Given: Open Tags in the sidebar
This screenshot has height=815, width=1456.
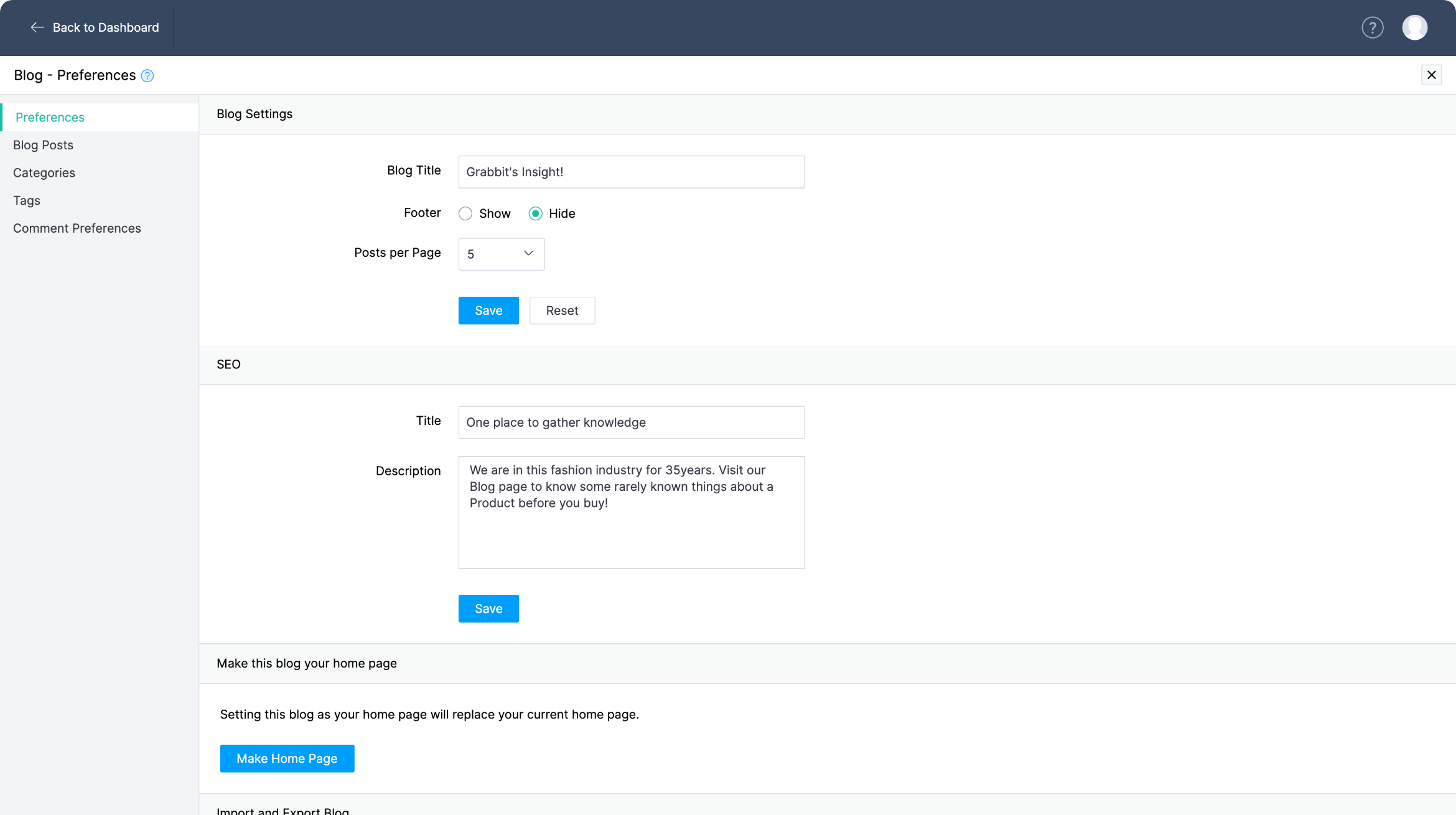Looking at the screenshot, I should coord(27,200).
